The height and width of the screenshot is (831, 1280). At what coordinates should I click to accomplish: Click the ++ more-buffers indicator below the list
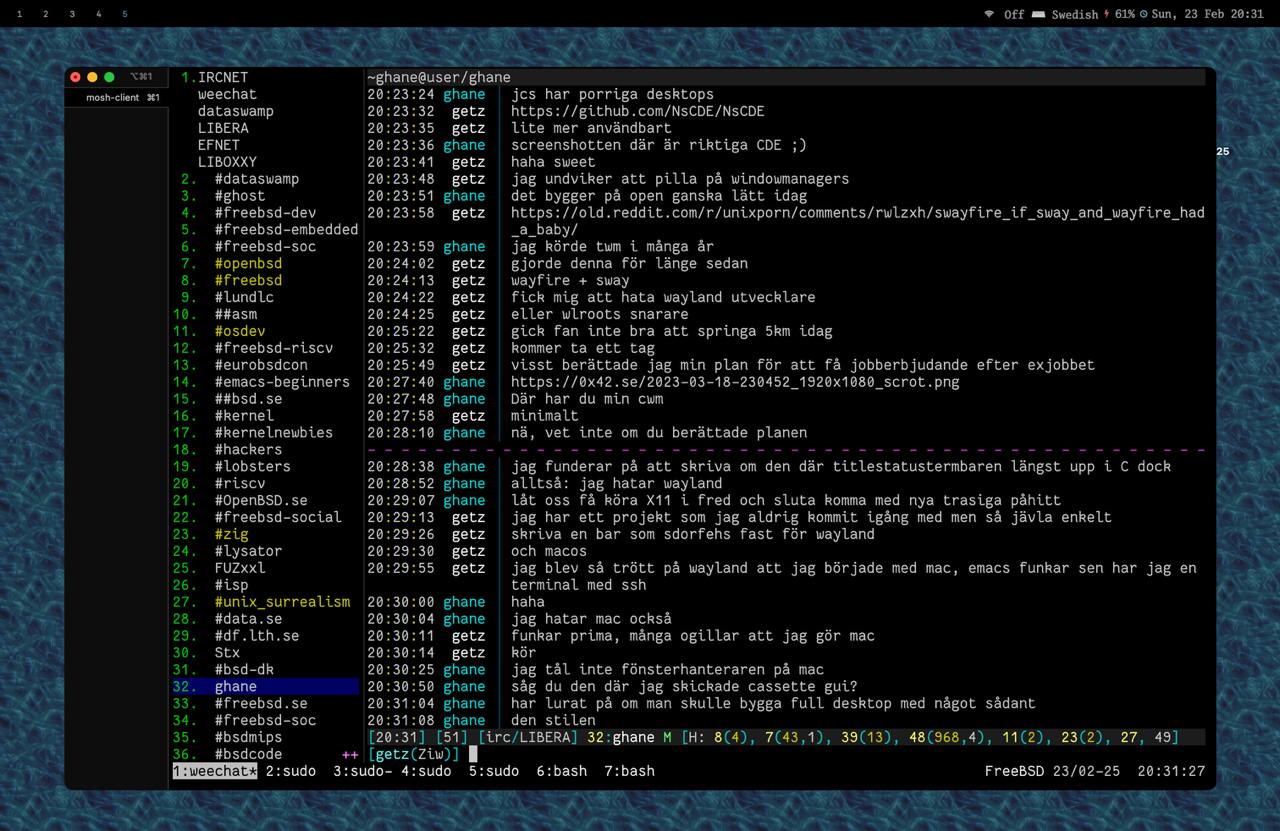pos(349,755)
